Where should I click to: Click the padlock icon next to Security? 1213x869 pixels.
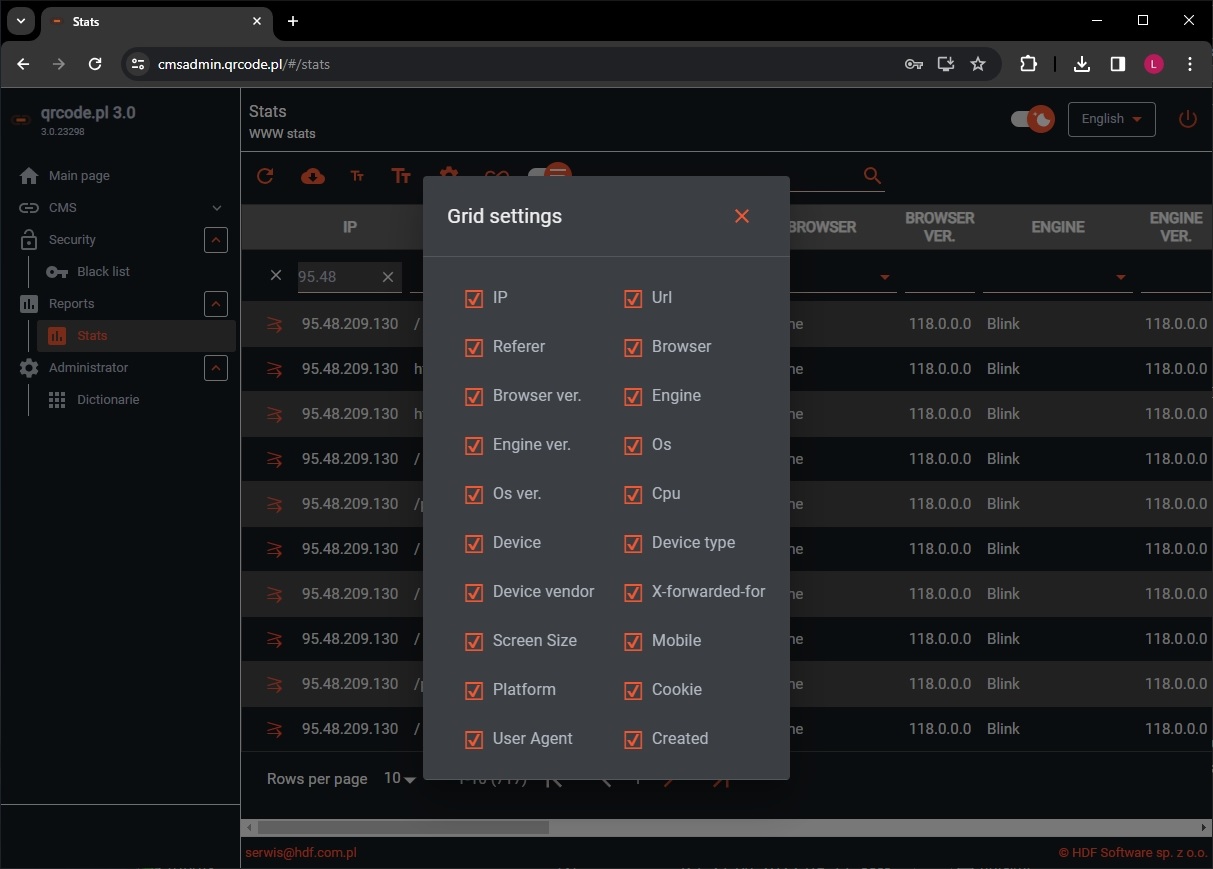click(30, 239)
